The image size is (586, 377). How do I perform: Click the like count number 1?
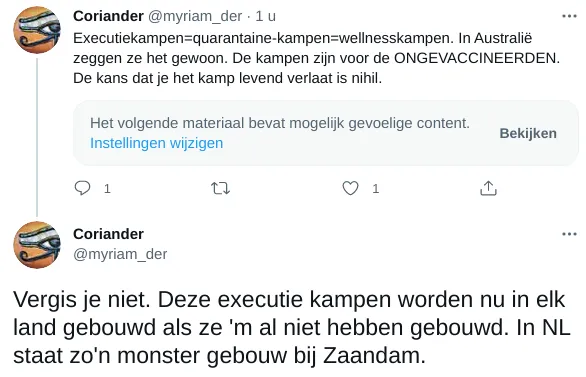(376, 189)
